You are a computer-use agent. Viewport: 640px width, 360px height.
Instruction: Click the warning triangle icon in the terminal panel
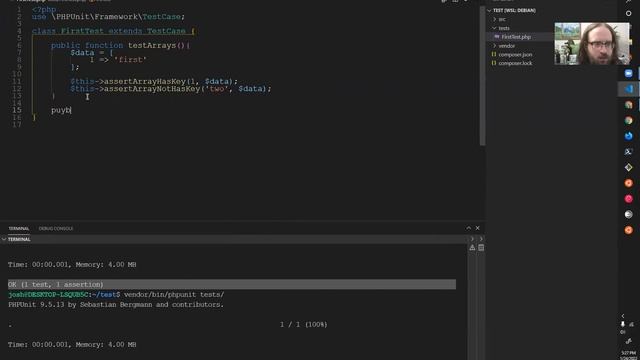(472, 247)
